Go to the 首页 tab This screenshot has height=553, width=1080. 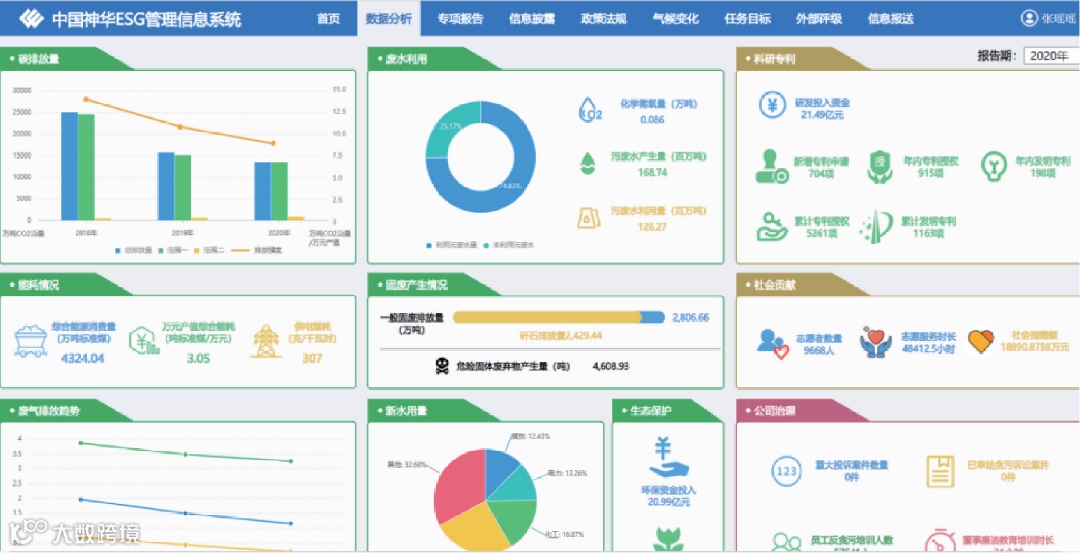pyautogui.click(x=329, y=19)
